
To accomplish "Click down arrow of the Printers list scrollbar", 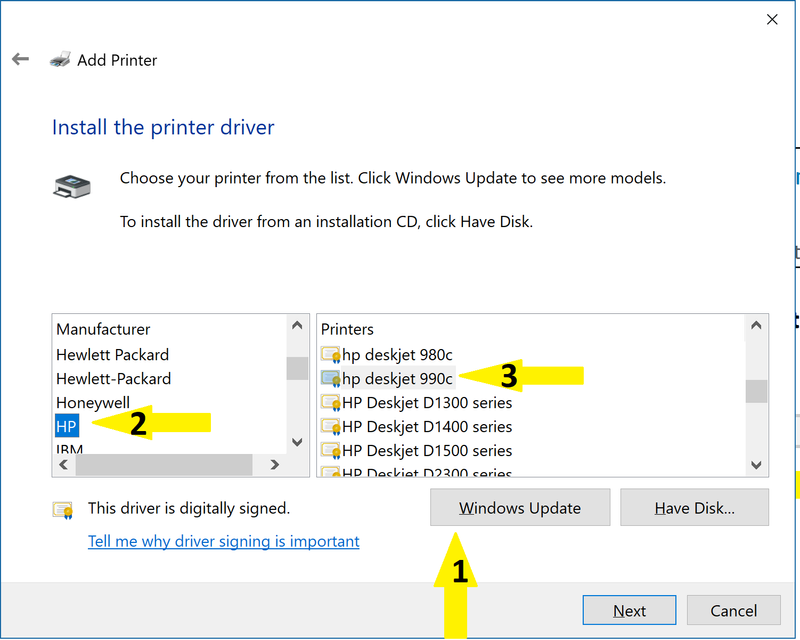I will tap(756, 465).
